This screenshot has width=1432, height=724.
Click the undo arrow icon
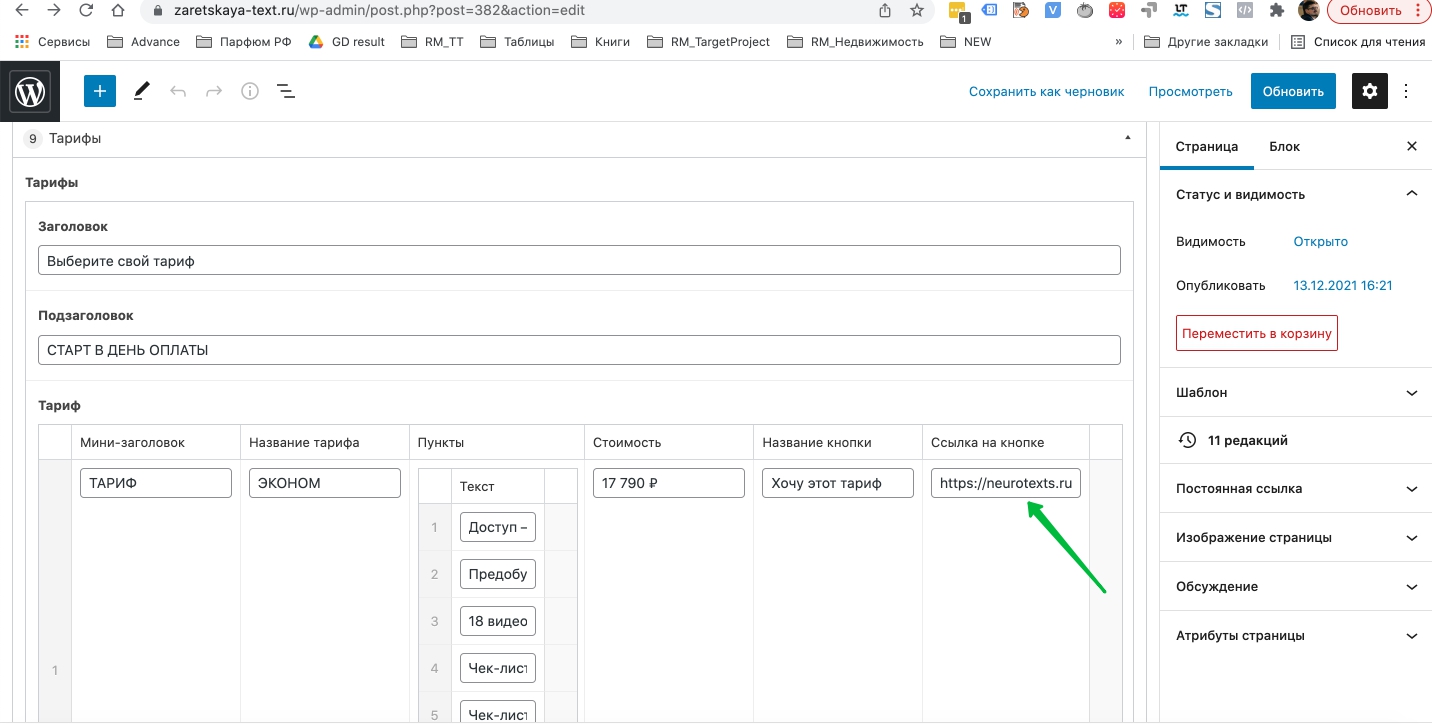click(x=178, y=91)
